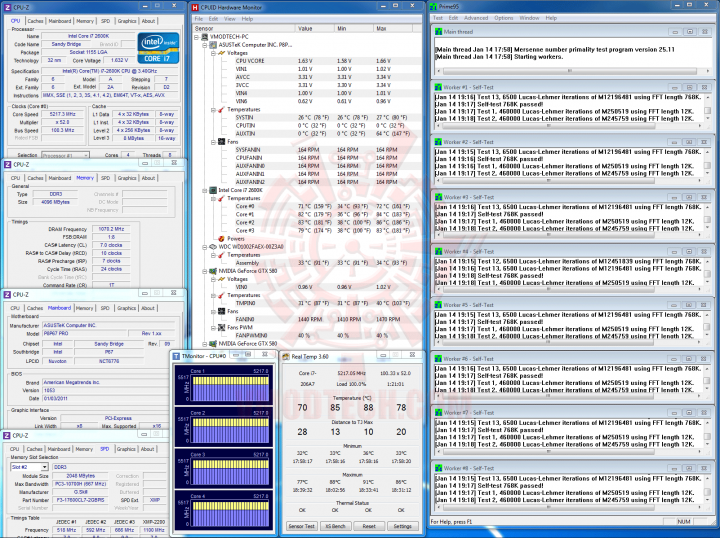Collapse the first NVIDIA GeForce GTX 580 node
Viewport: 720px width, 538px height.
(x=205, y=271)
